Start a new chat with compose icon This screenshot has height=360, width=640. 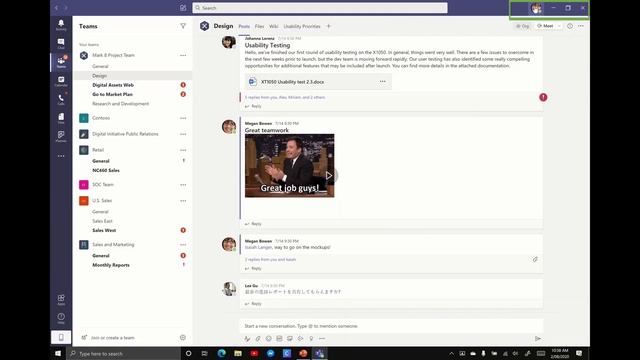pyautogui.click(x=183, y=8)
